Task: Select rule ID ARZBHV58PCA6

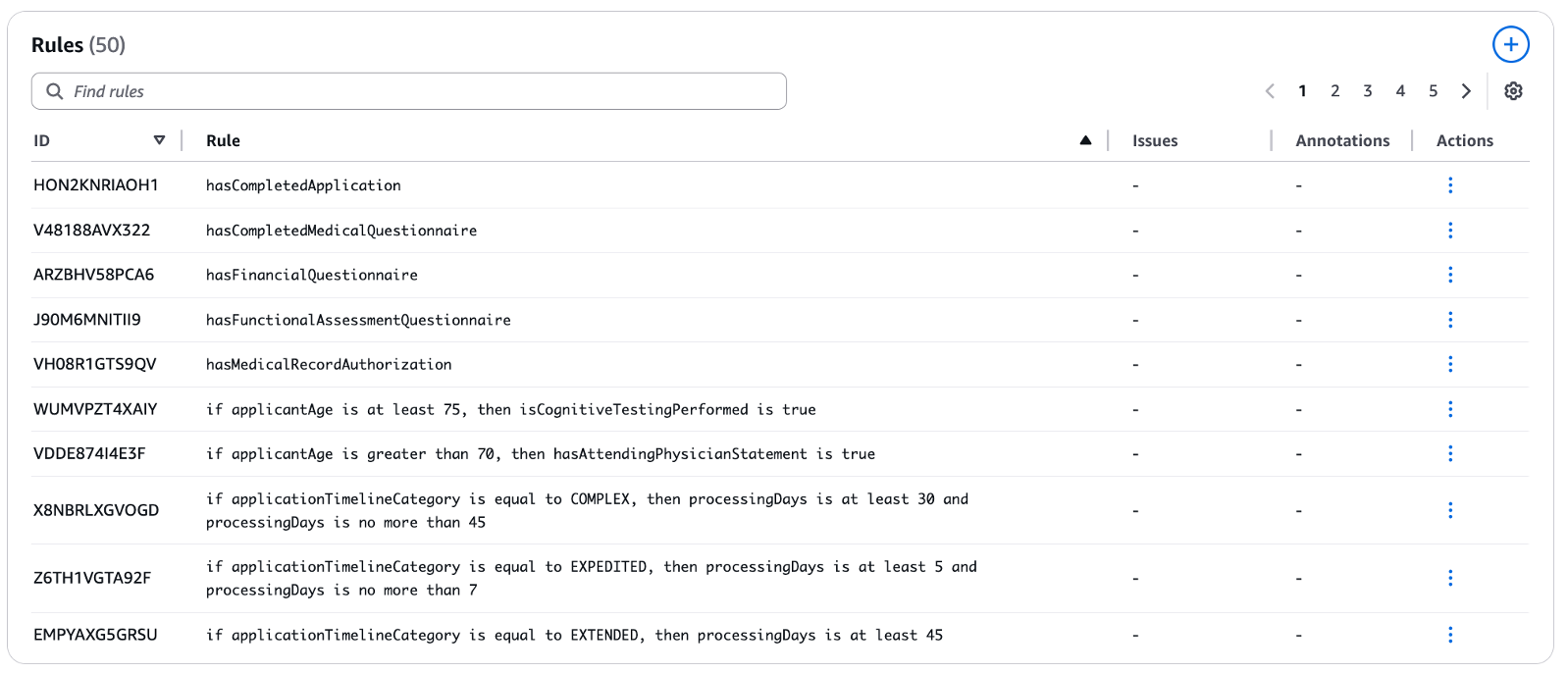Action: [x=94, y=275]
